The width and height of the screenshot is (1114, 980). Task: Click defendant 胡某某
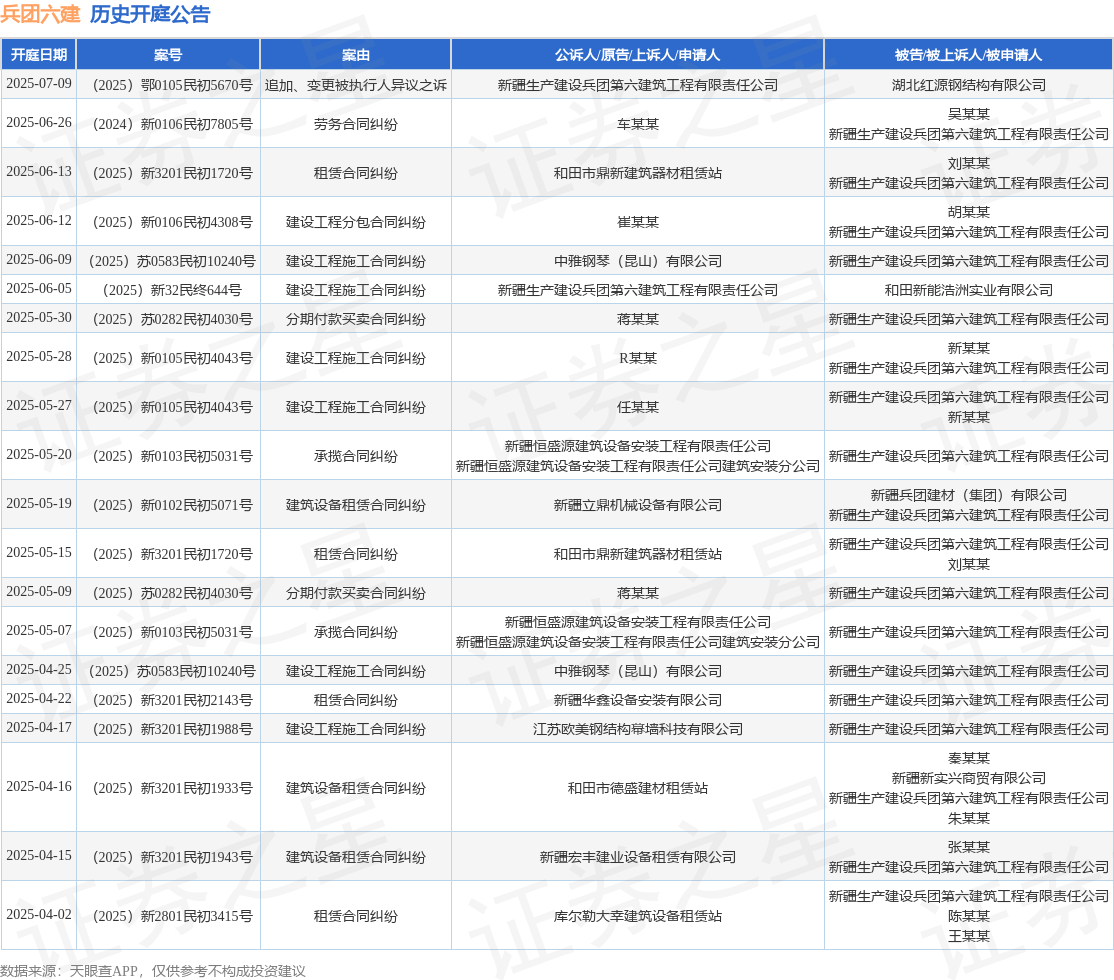coord(968,212)
